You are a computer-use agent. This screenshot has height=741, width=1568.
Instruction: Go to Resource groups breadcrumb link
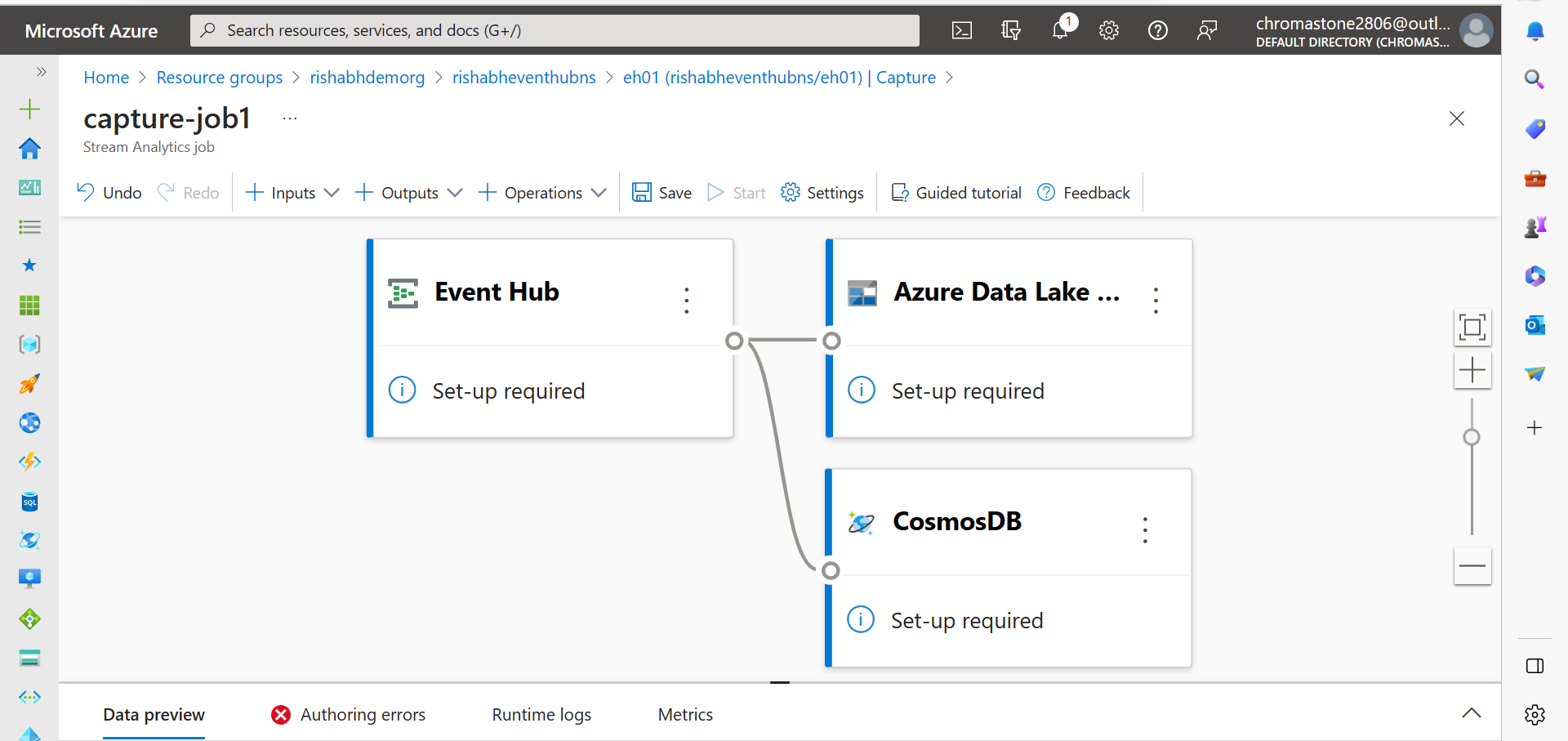pyautogui.click(x=219, y=78)
